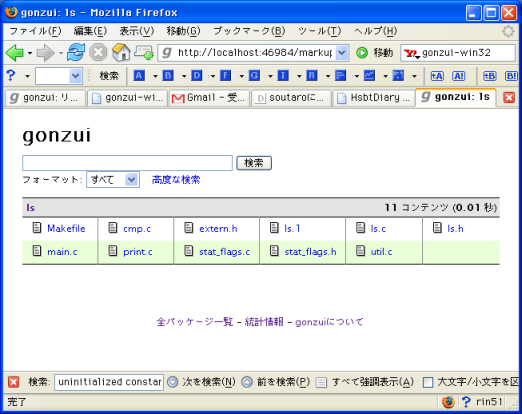Open the 統計情報 statistics link
The image size is (522, 414).
click(264, 322)
